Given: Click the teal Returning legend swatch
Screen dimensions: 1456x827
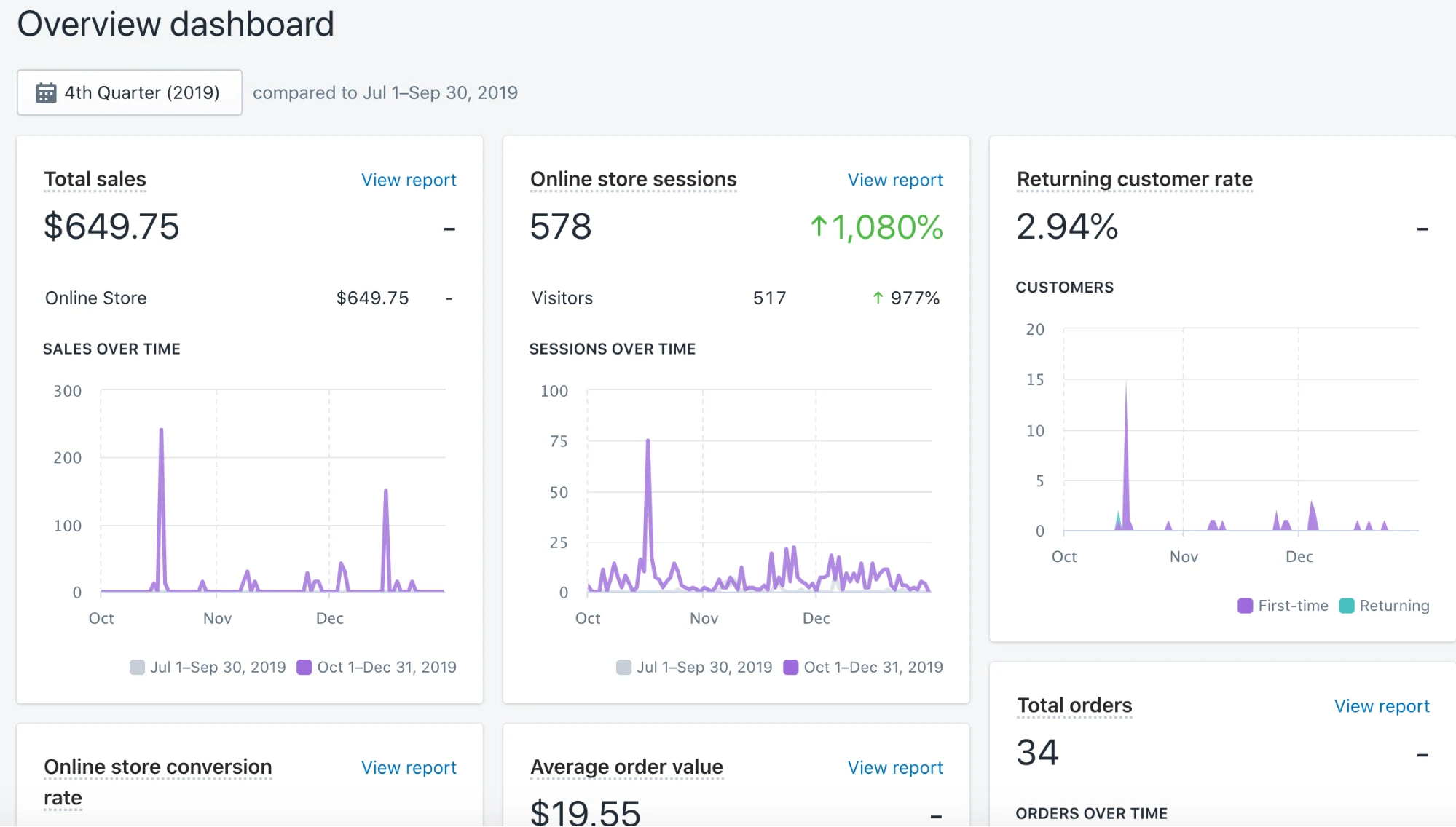Looking at the screenshot, I should [x=1346, y=606].
